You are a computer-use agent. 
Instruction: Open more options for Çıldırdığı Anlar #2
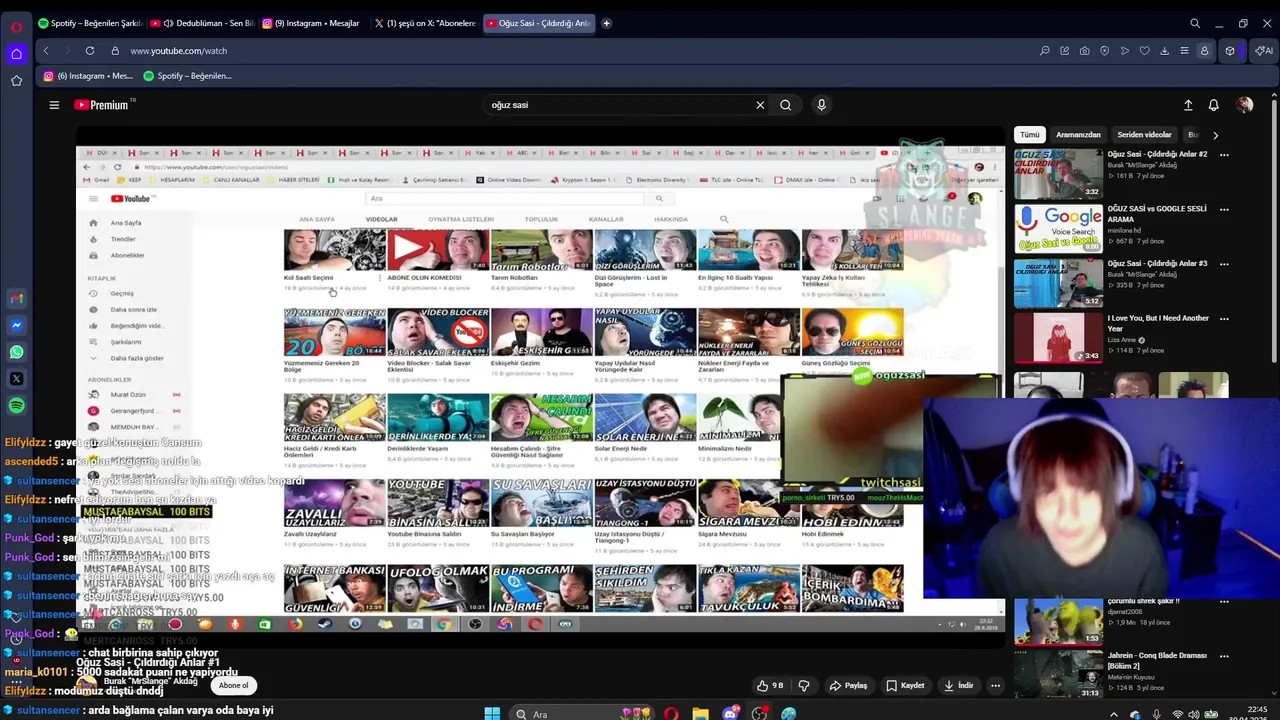pyautogui.click(x=1224, y=155)
